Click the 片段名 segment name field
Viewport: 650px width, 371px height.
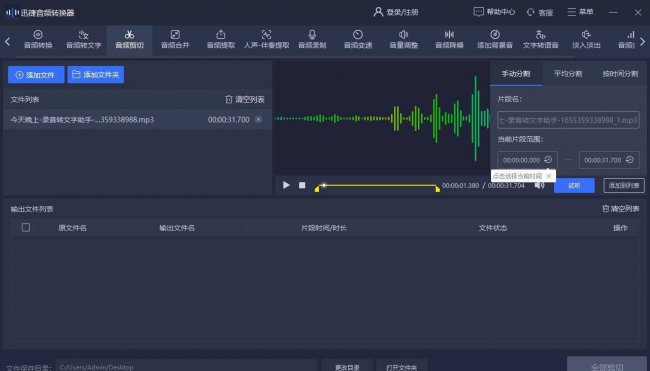click(x=568, y=120)
